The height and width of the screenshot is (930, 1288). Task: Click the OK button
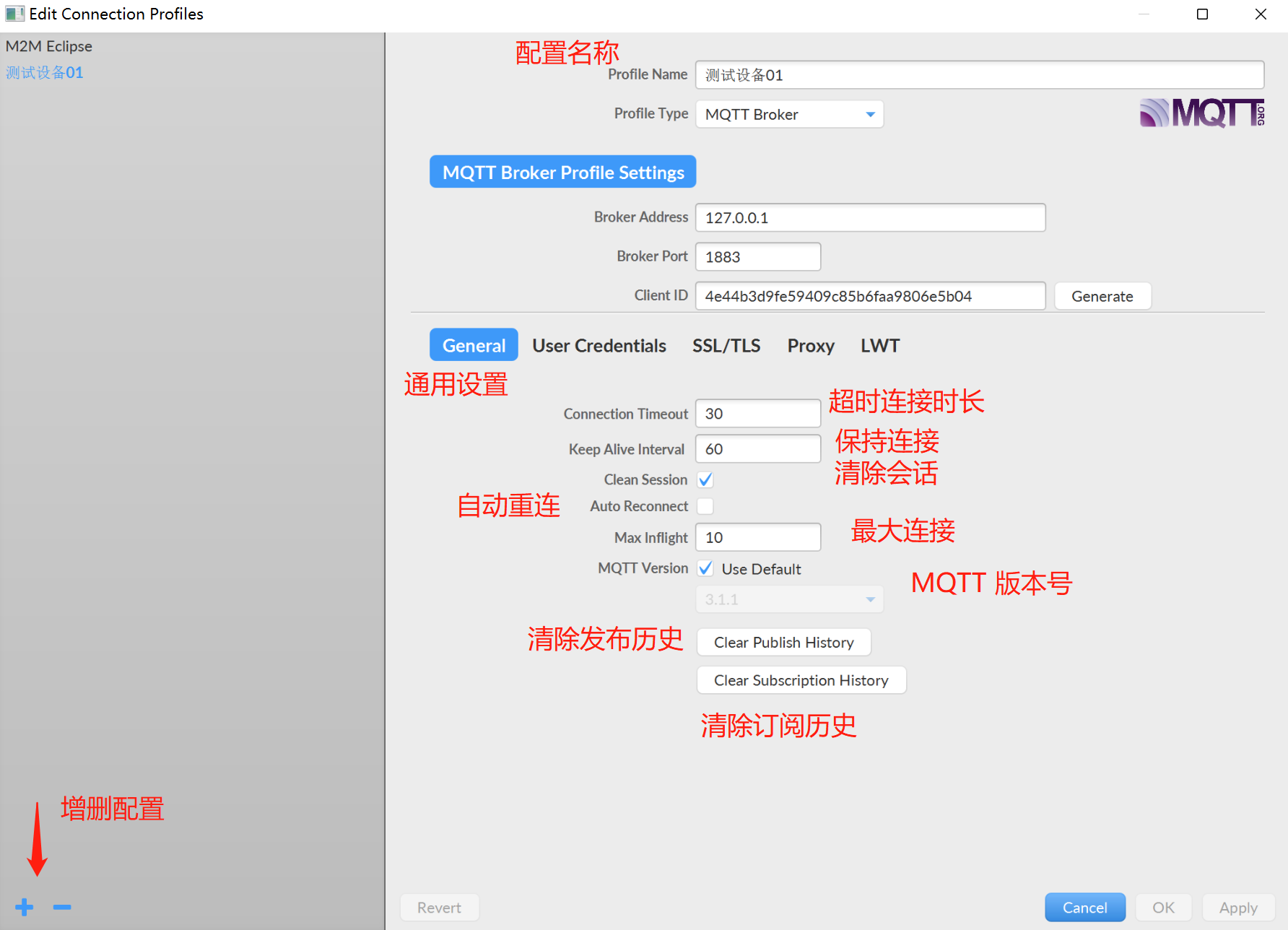click(x=1163, y=908)
